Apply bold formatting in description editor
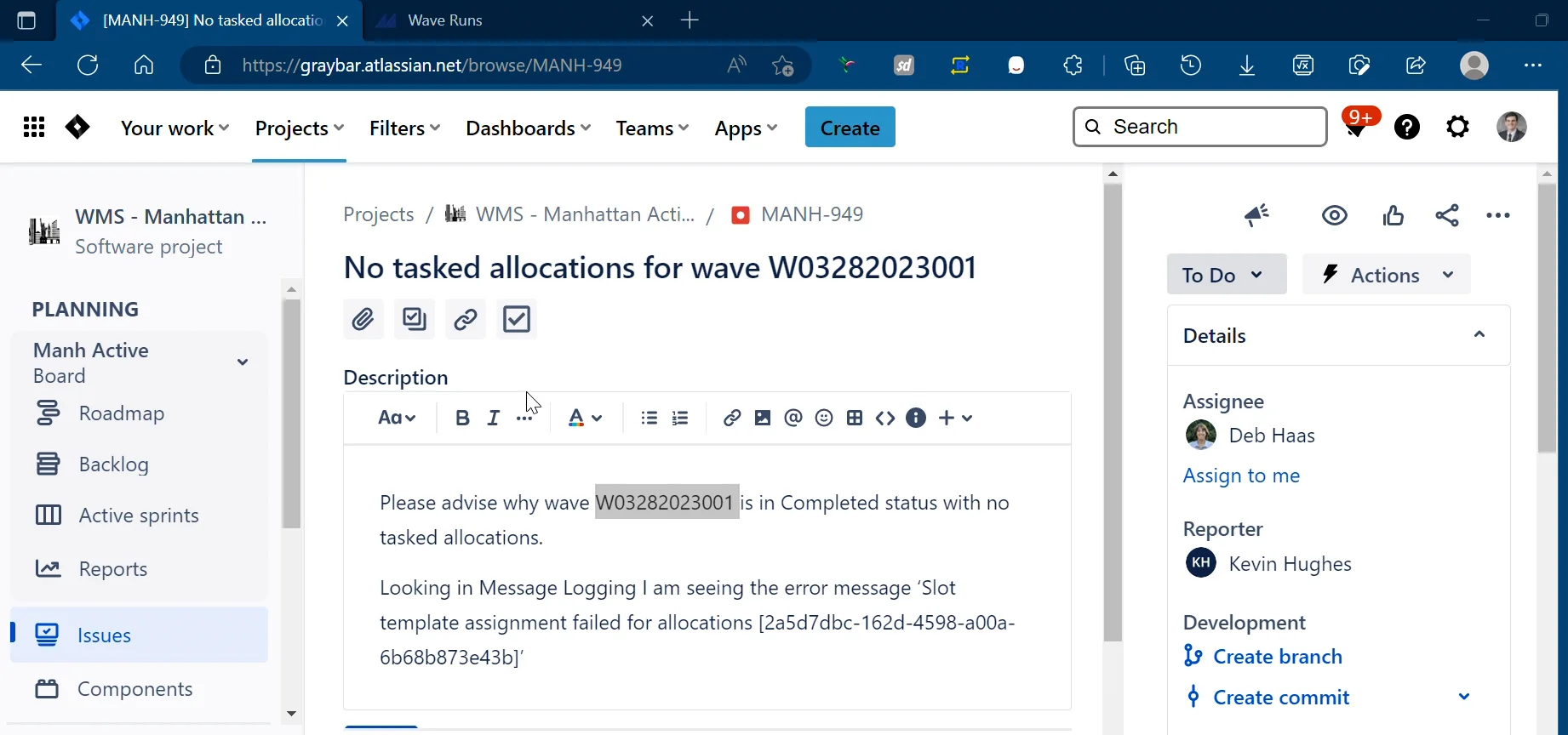Screen dimensions: 1568x735 click(462, 418)
